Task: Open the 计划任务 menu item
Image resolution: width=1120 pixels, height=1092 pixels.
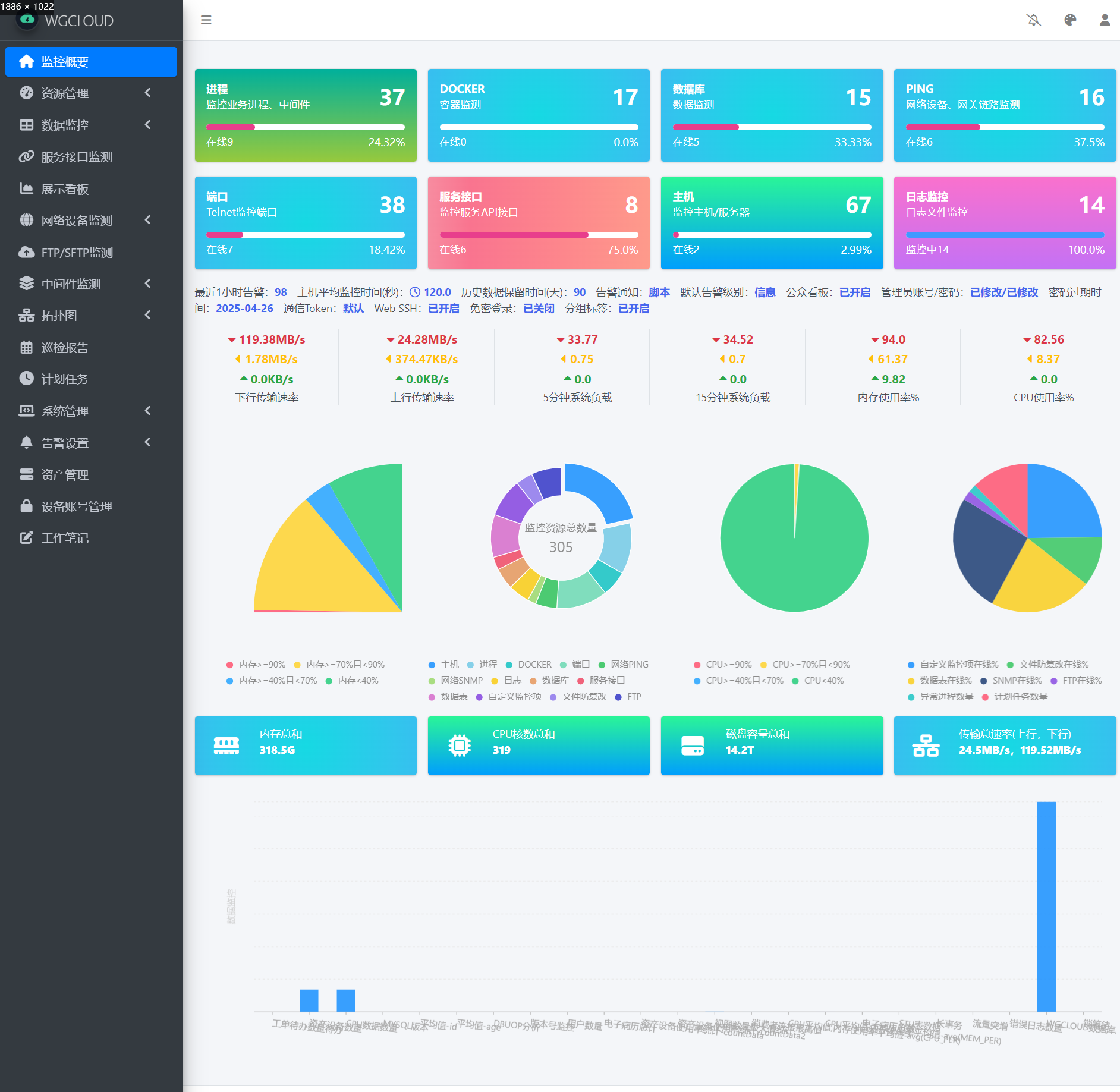Action: click(91, 379)
